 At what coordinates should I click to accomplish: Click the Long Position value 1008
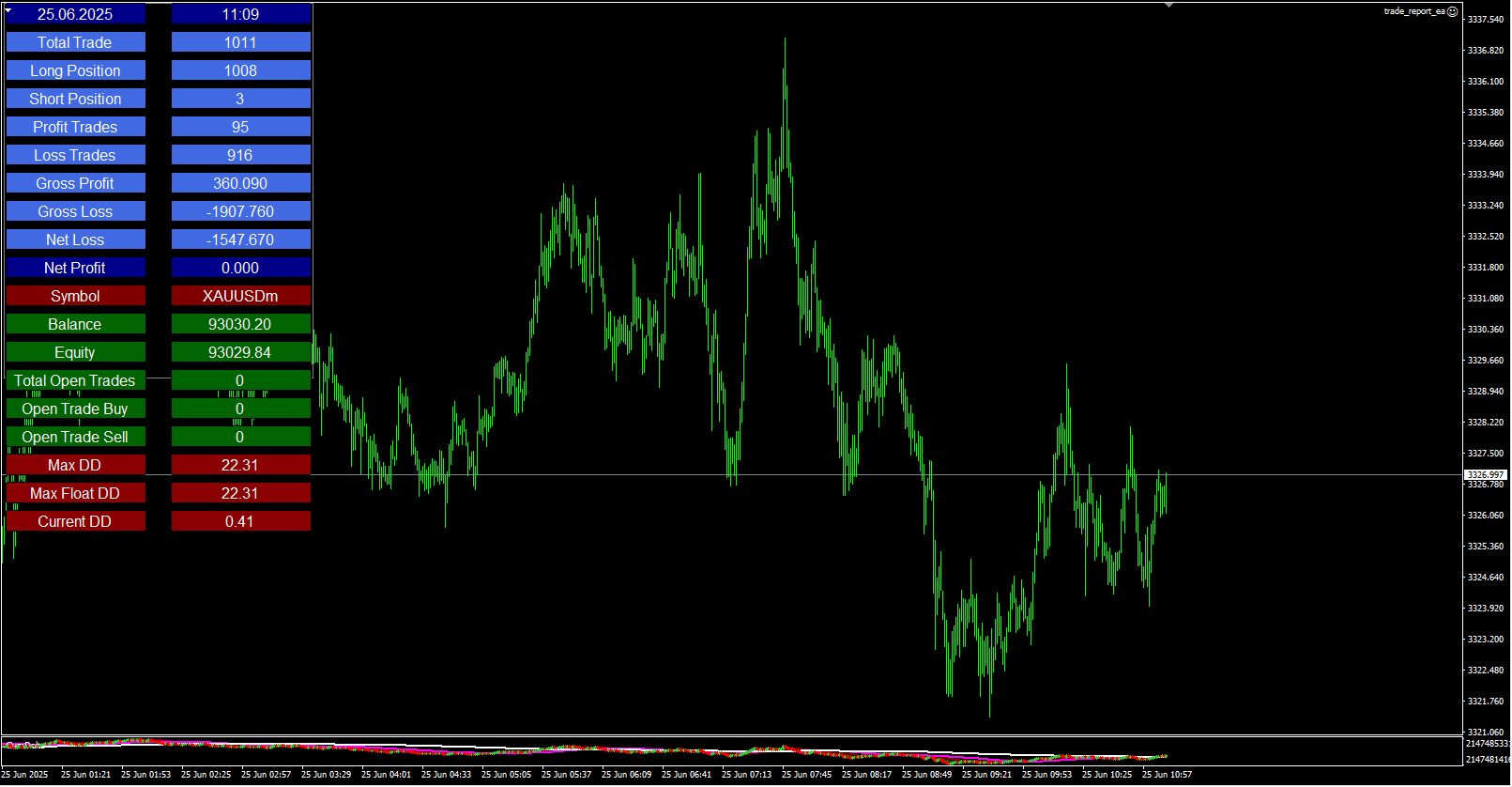(x=240, y=70)
